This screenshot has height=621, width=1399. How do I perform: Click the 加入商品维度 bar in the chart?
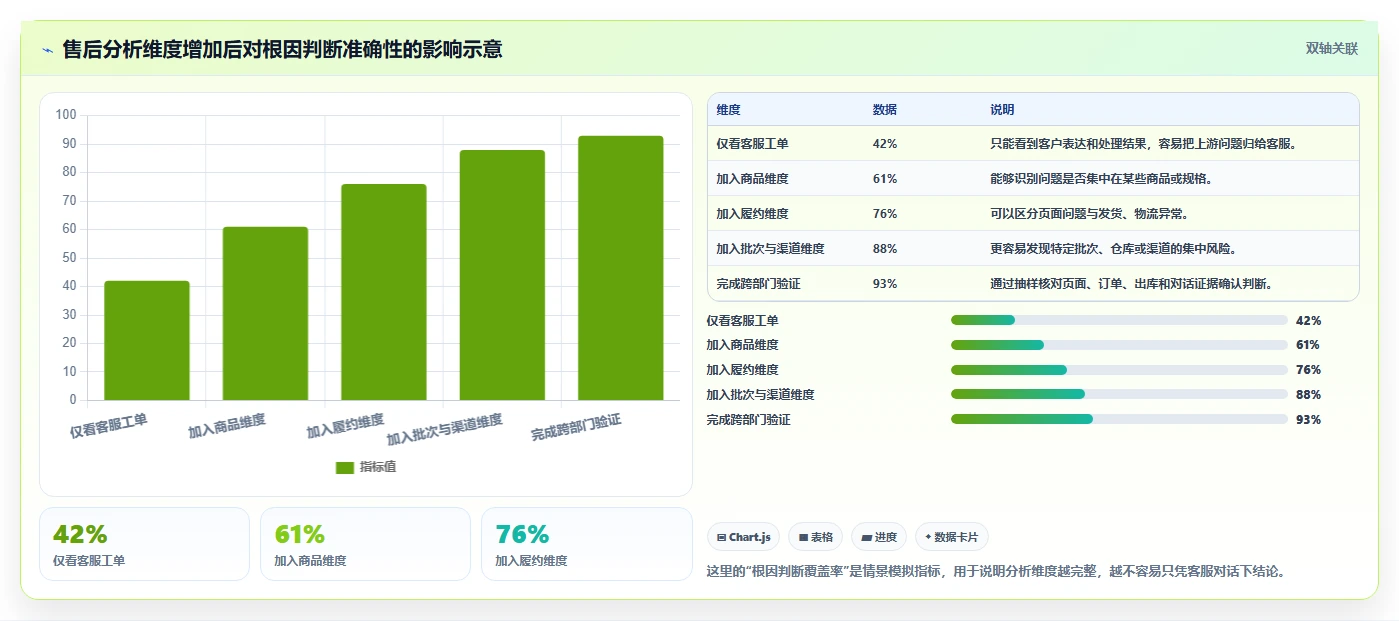tap(265, 313)
